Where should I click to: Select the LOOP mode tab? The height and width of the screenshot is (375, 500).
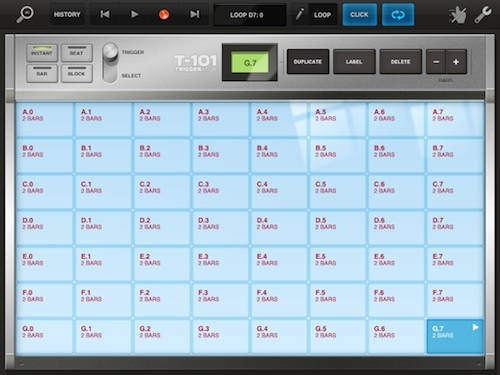pyautogui.click(x=322, y=15)
